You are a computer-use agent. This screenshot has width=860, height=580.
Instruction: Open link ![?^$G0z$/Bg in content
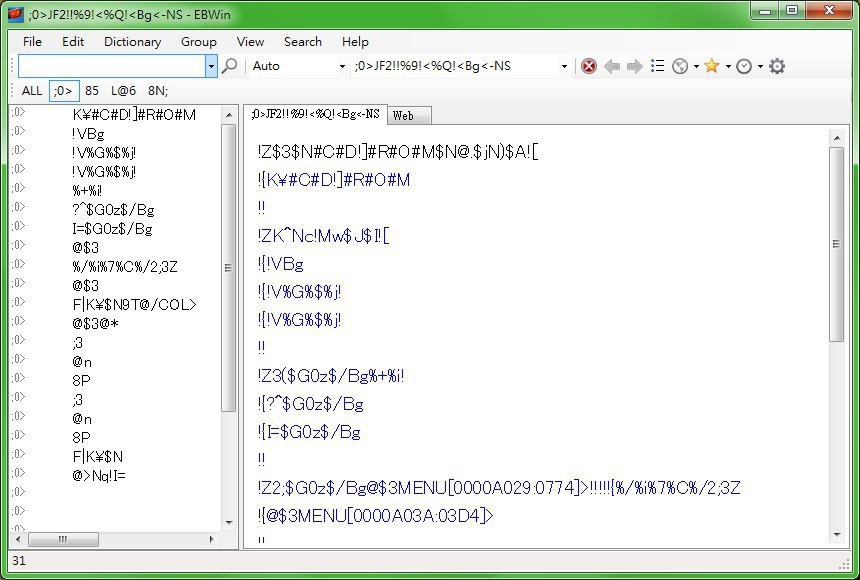click(x=310, y=404)
